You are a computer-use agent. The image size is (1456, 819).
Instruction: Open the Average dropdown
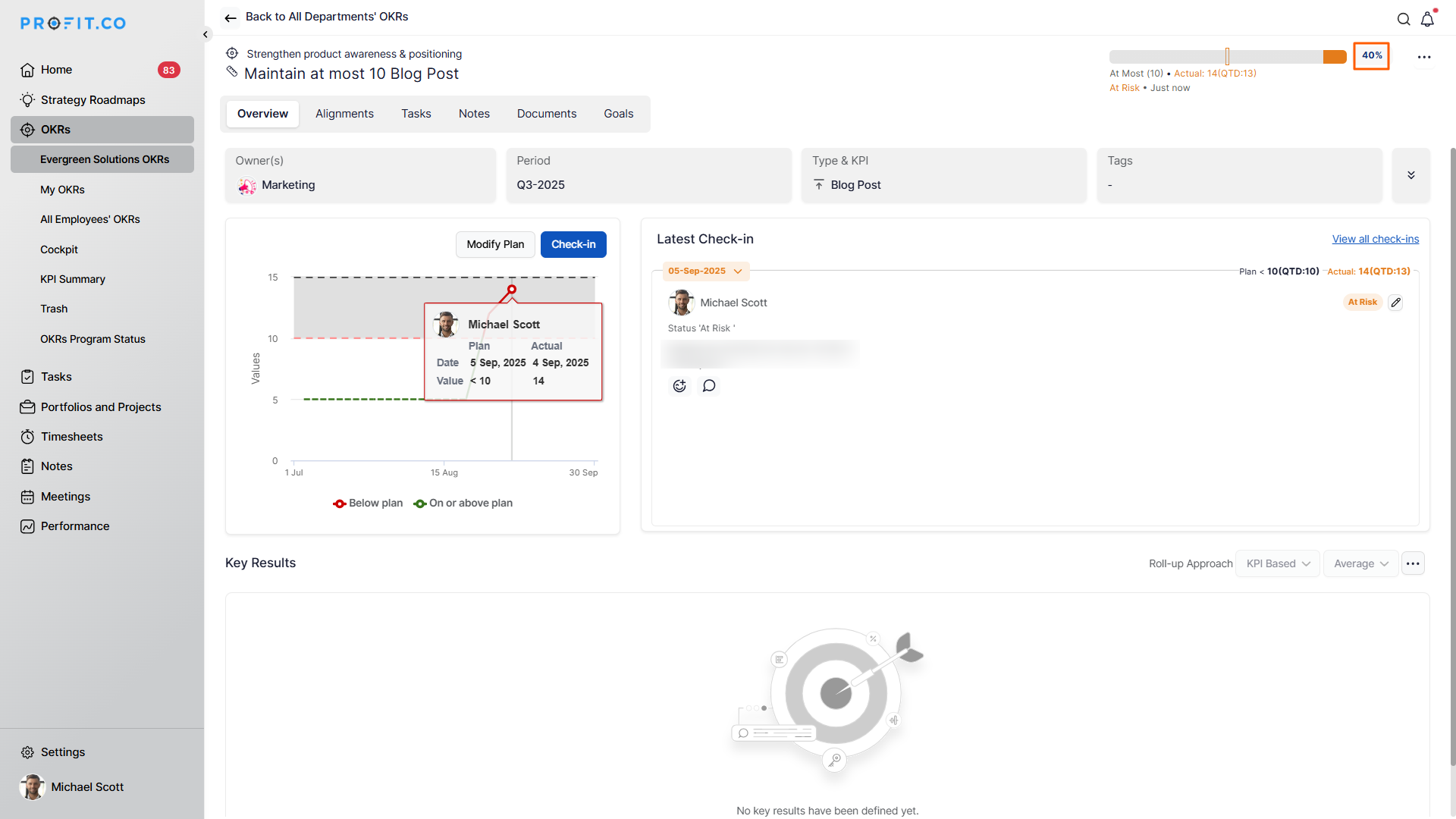point(1360,563)
